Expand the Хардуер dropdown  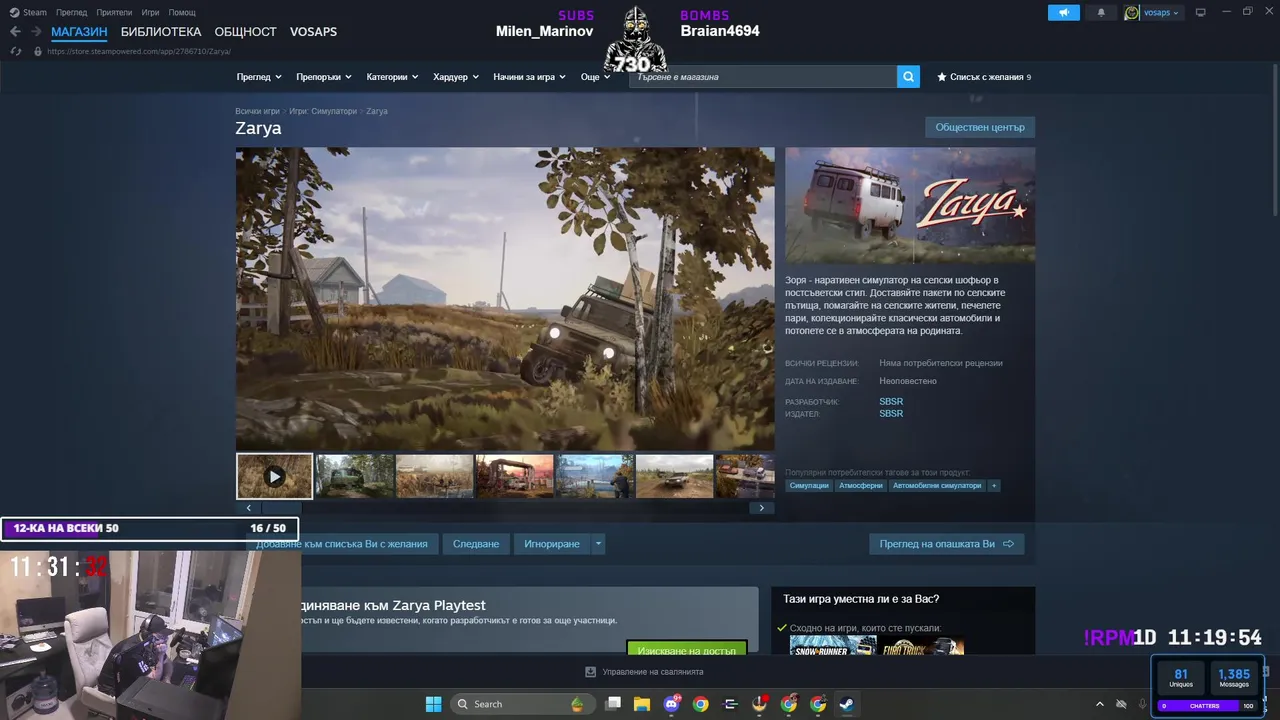(x=456, y=77)
